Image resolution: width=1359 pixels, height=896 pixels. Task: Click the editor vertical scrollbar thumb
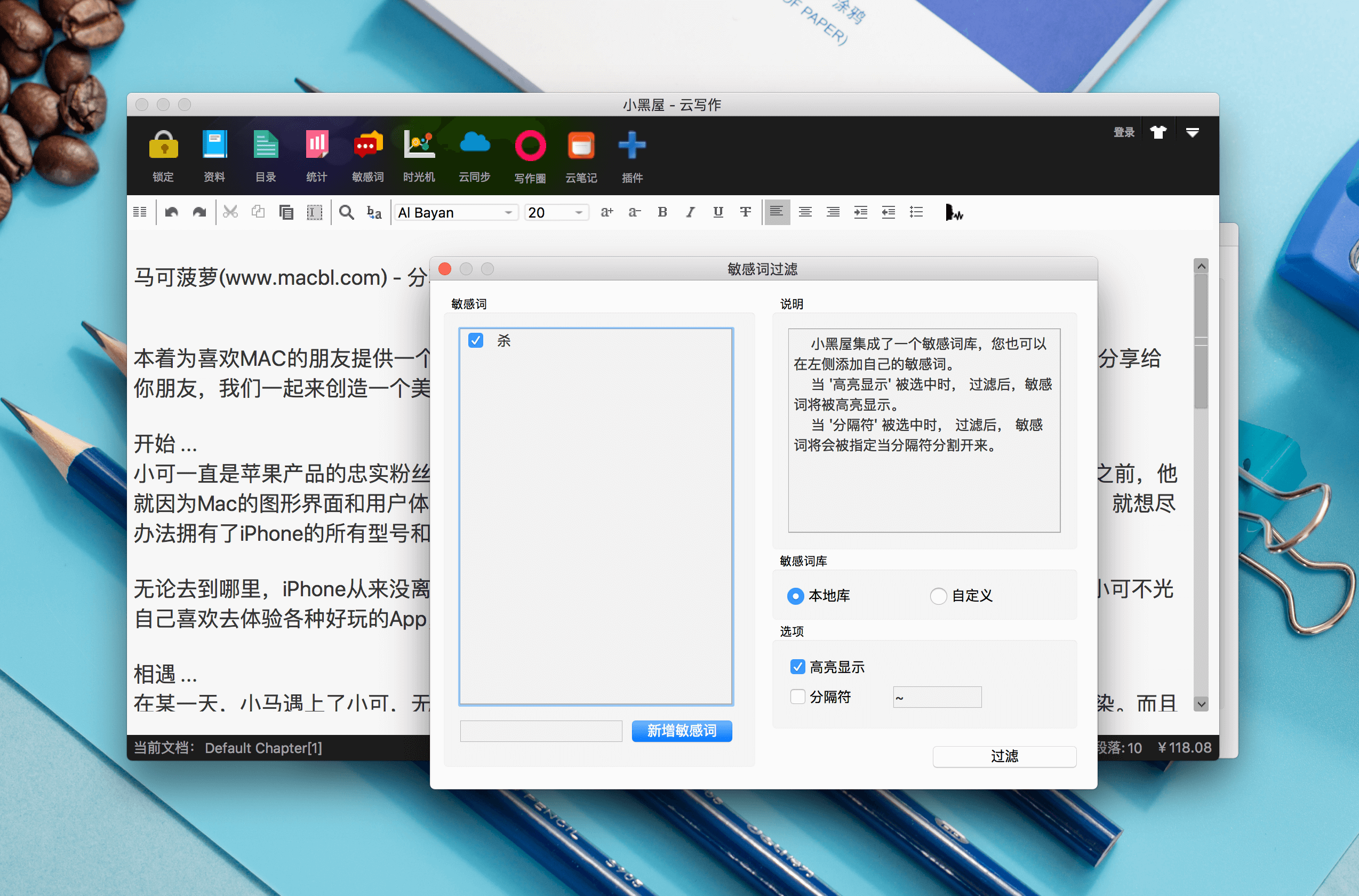pos(1201,342)
